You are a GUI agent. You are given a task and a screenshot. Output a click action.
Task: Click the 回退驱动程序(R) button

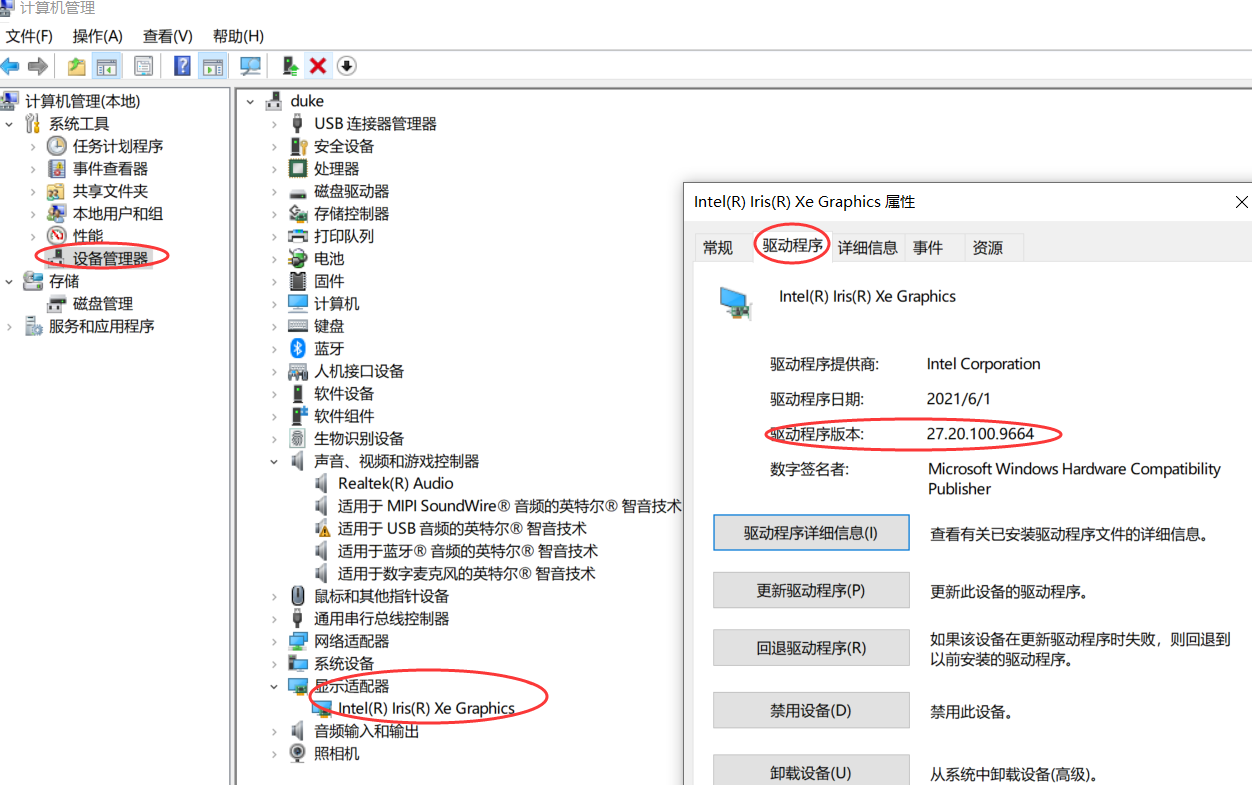(x=811, y=648)
